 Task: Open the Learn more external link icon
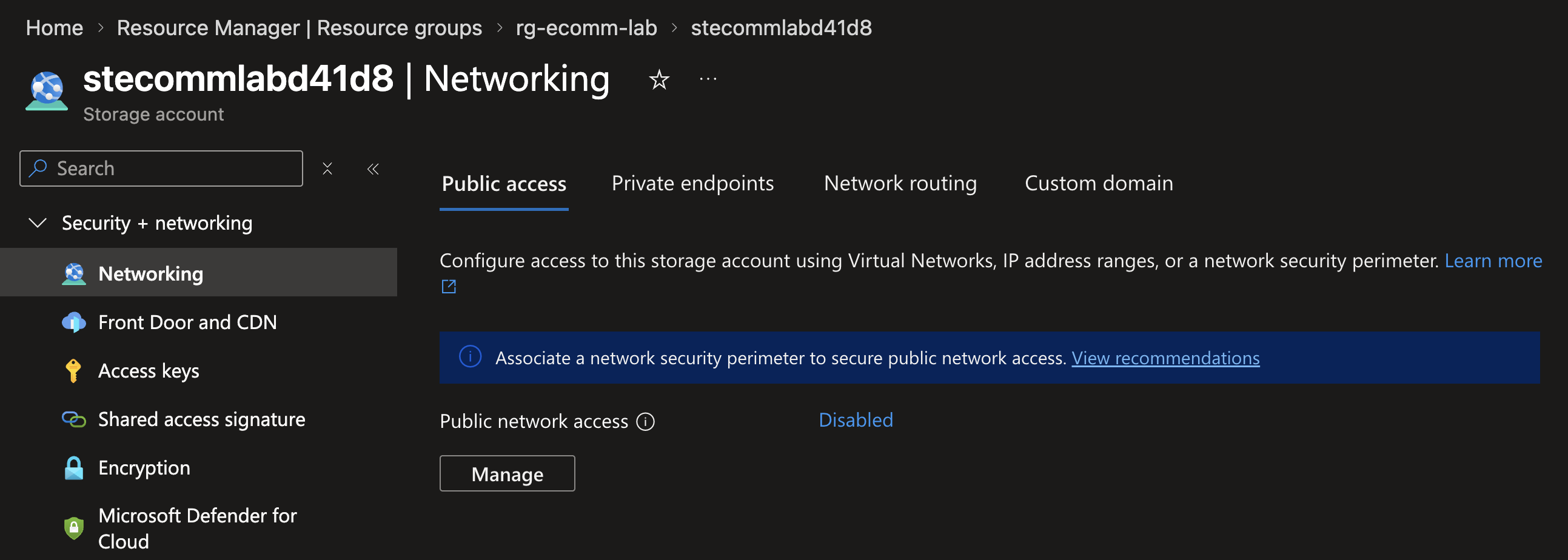pos(449,286)
